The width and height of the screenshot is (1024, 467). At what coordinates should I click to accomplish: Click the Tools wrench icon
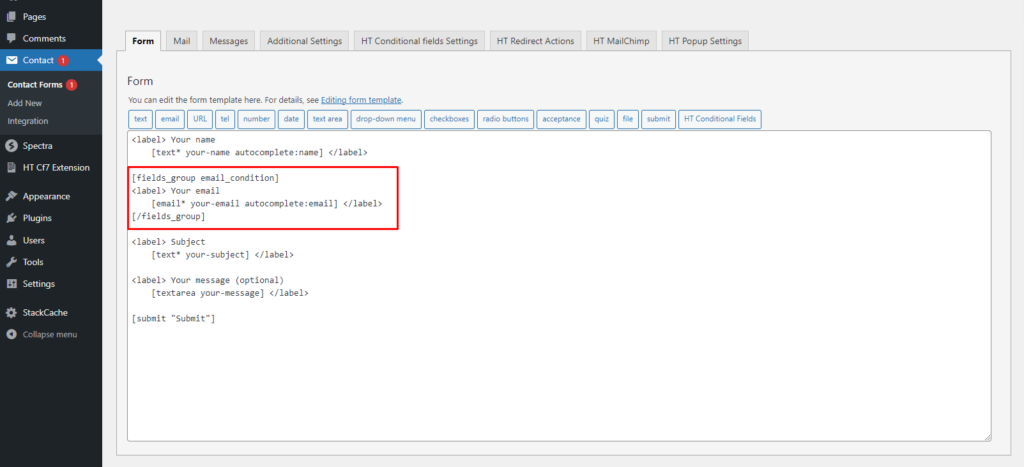(11, 262)
